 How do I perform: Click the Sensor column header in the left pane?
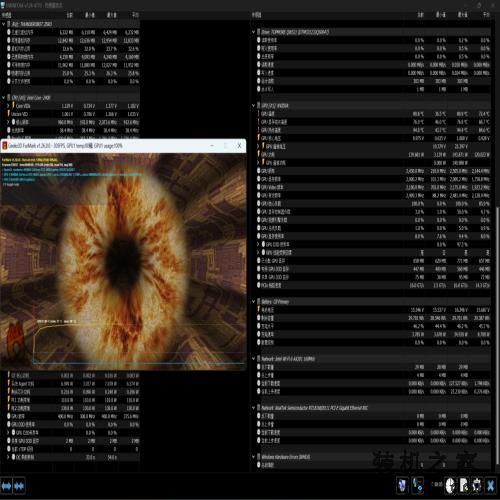(7, 15)
